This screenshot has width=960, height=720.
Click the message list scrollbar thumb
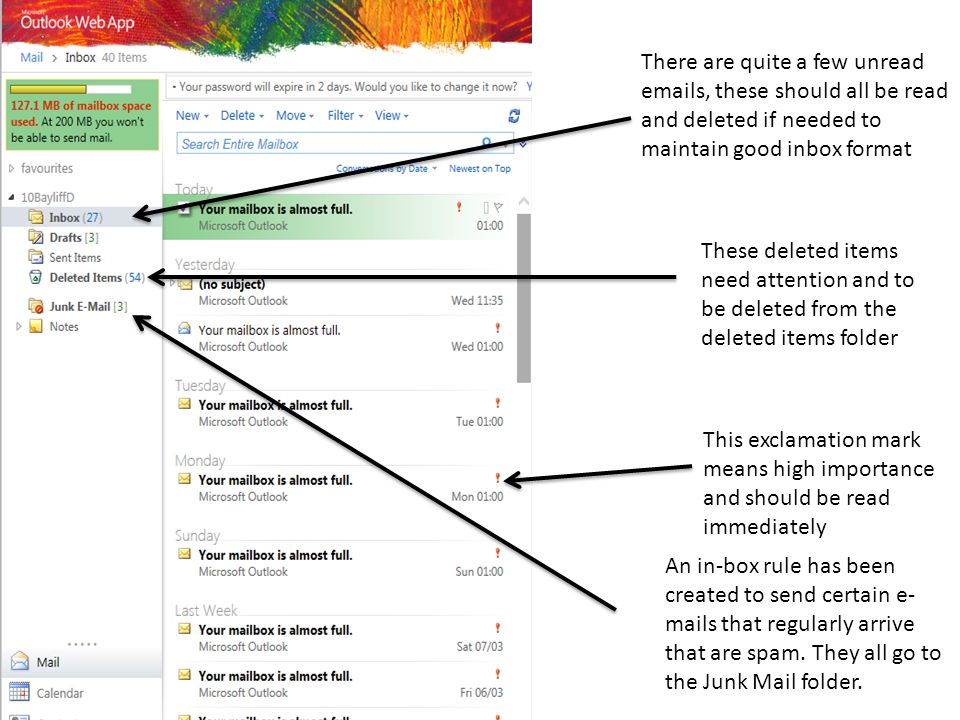coord(523,298)
